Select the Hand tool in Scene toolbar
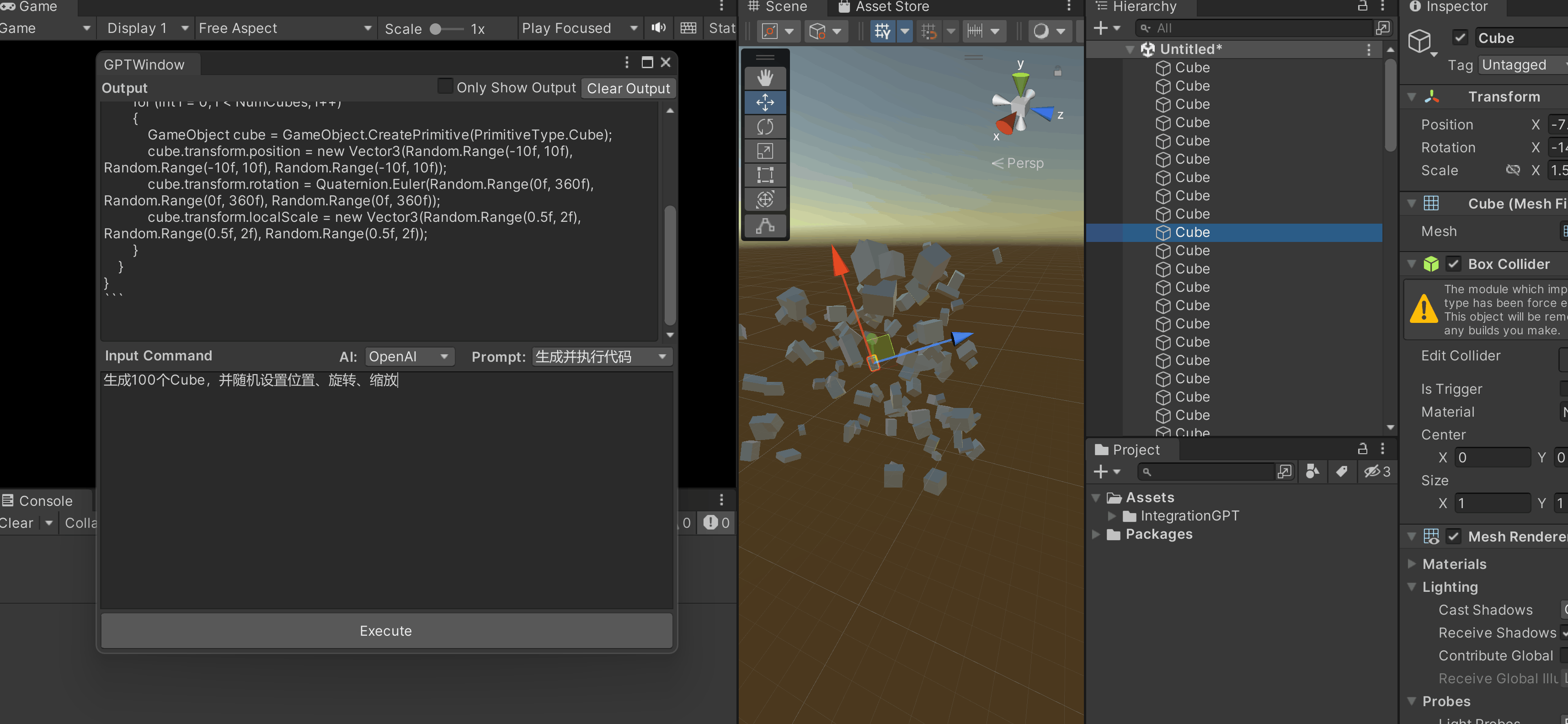1568x724 pixels. pyautogui.click(x=764, y=78)
